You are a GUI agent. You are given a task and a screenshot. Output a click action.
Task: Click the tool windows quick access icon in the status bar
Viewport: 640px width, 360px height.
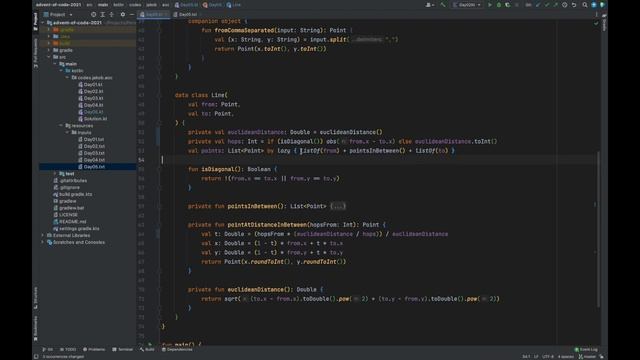(36, 356)
